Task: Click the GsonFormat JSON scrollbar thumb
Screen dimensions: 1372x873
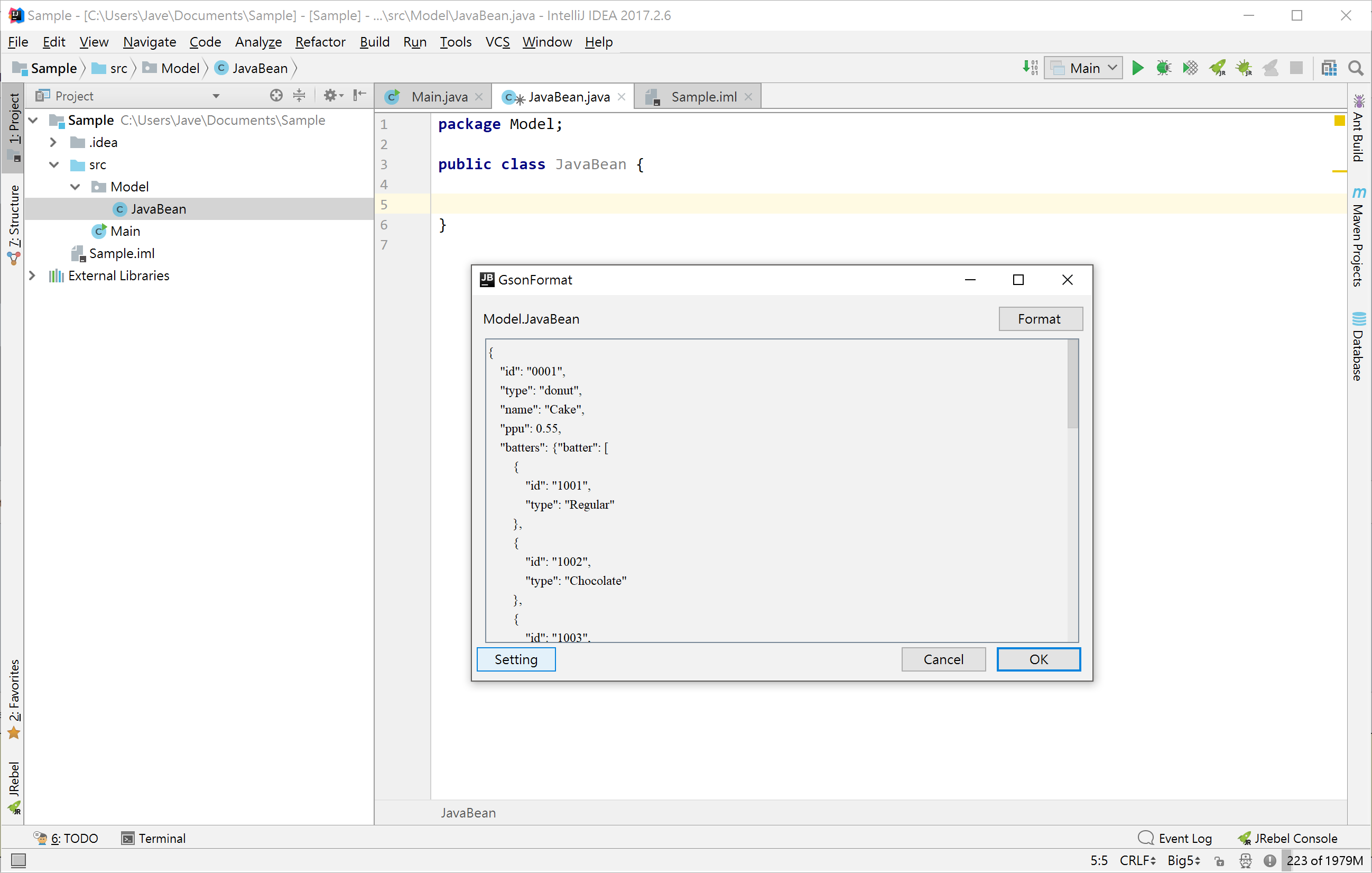Action: point(1073,384)
